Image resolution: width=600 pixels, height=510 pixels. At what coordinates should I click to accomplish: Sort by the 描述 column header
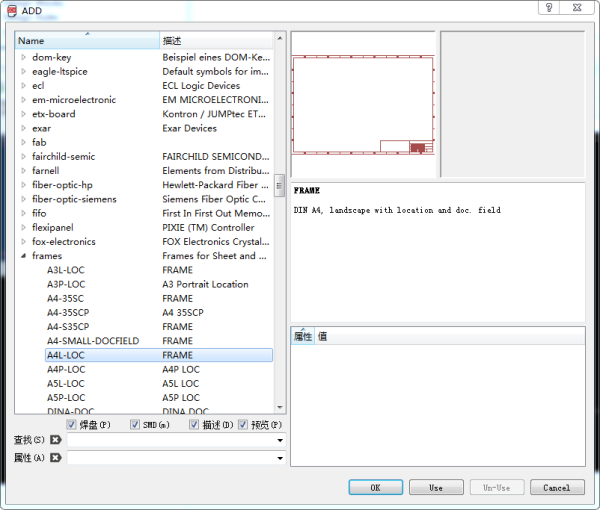pyautogui.click(x=216, y=40)
